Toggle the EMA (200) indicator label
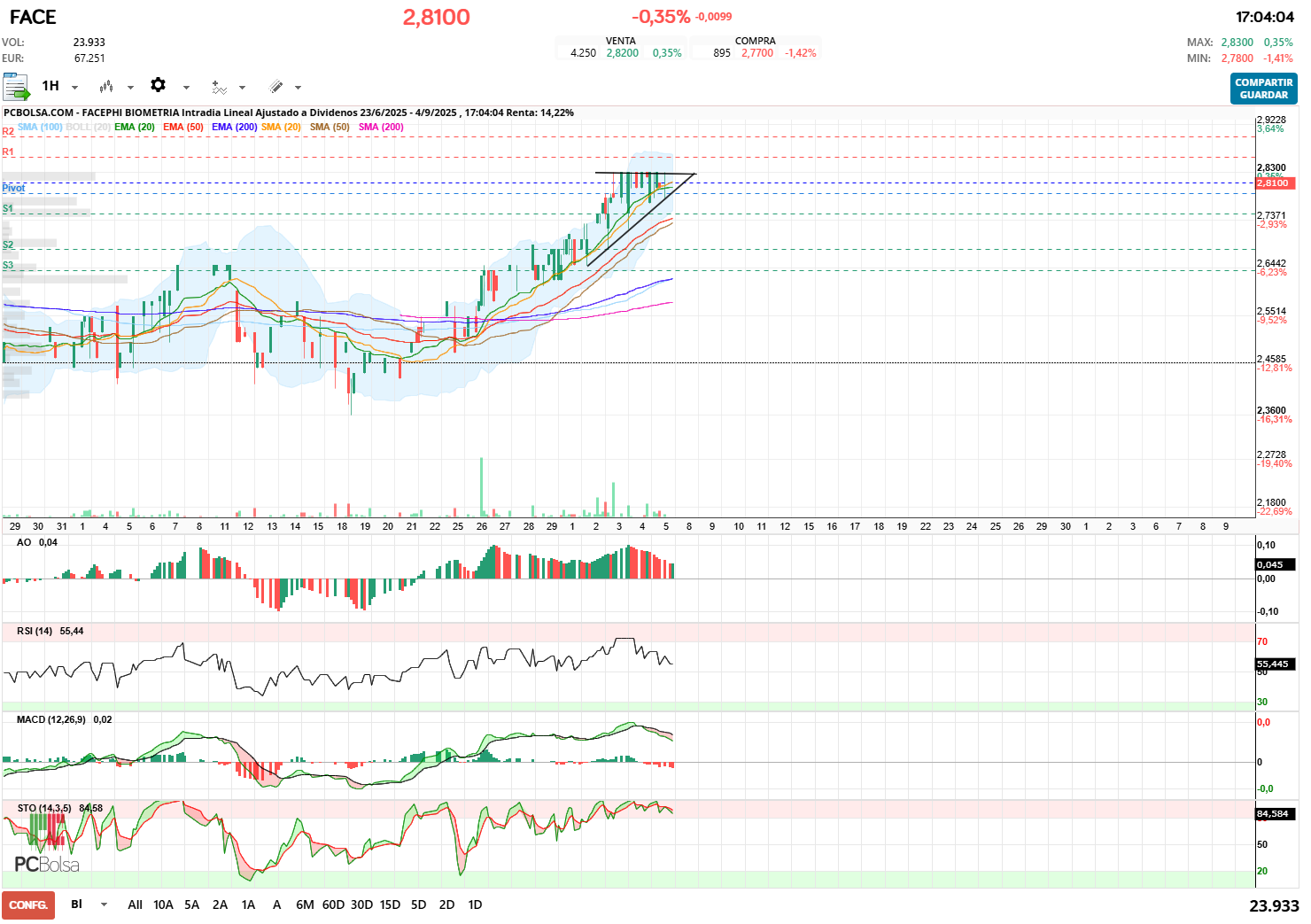 (235, 127)
